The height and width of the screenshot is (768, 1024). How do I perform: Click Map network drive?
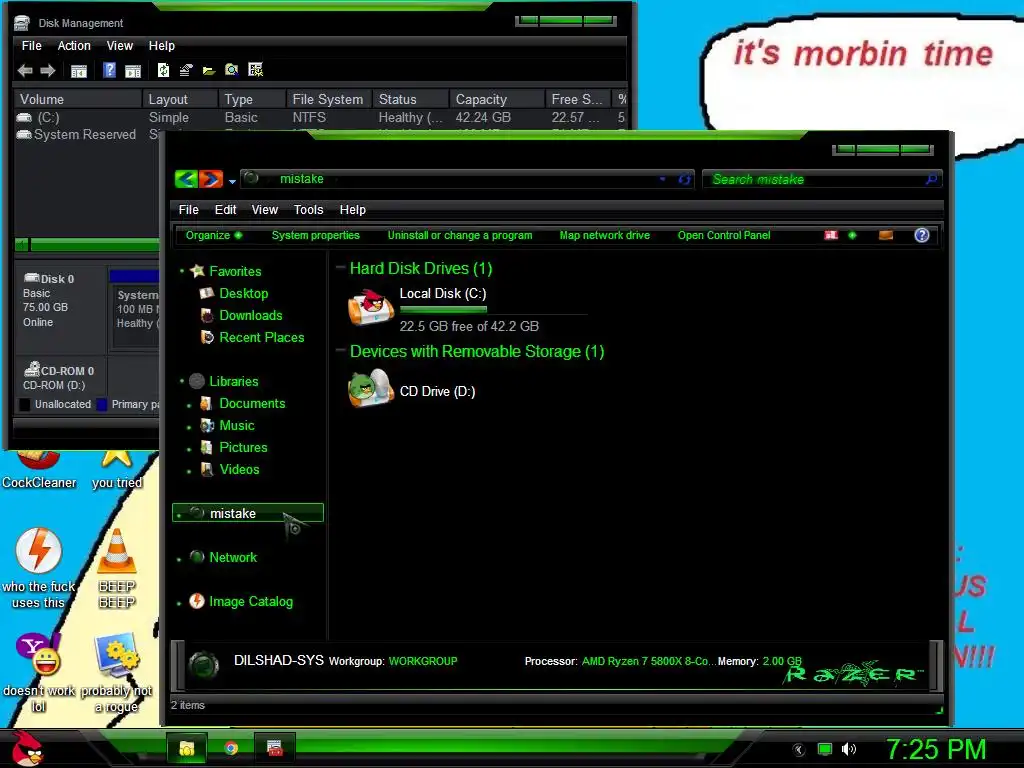pos(605,235)
